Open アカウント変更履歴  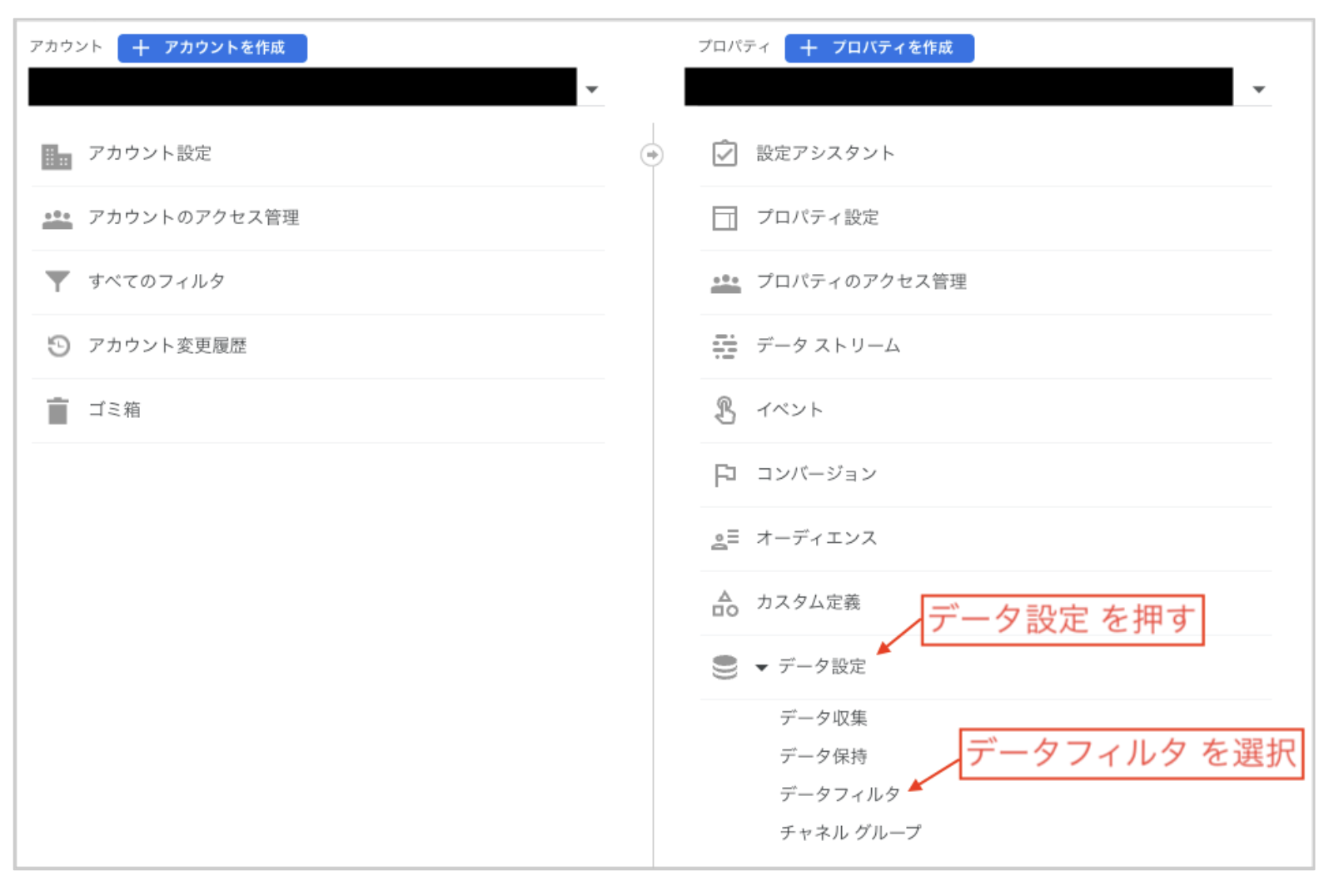[167, 346]
